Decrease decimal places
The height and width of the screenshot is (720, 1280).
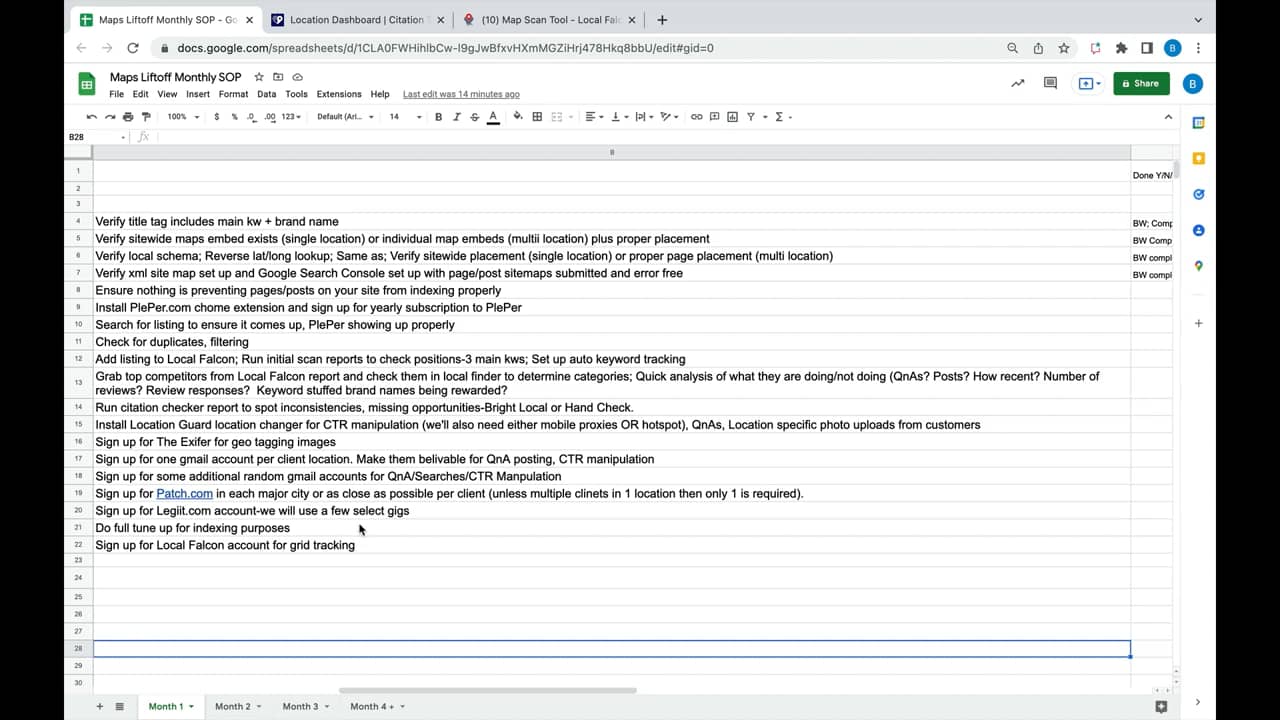click(x=252, y=117)
